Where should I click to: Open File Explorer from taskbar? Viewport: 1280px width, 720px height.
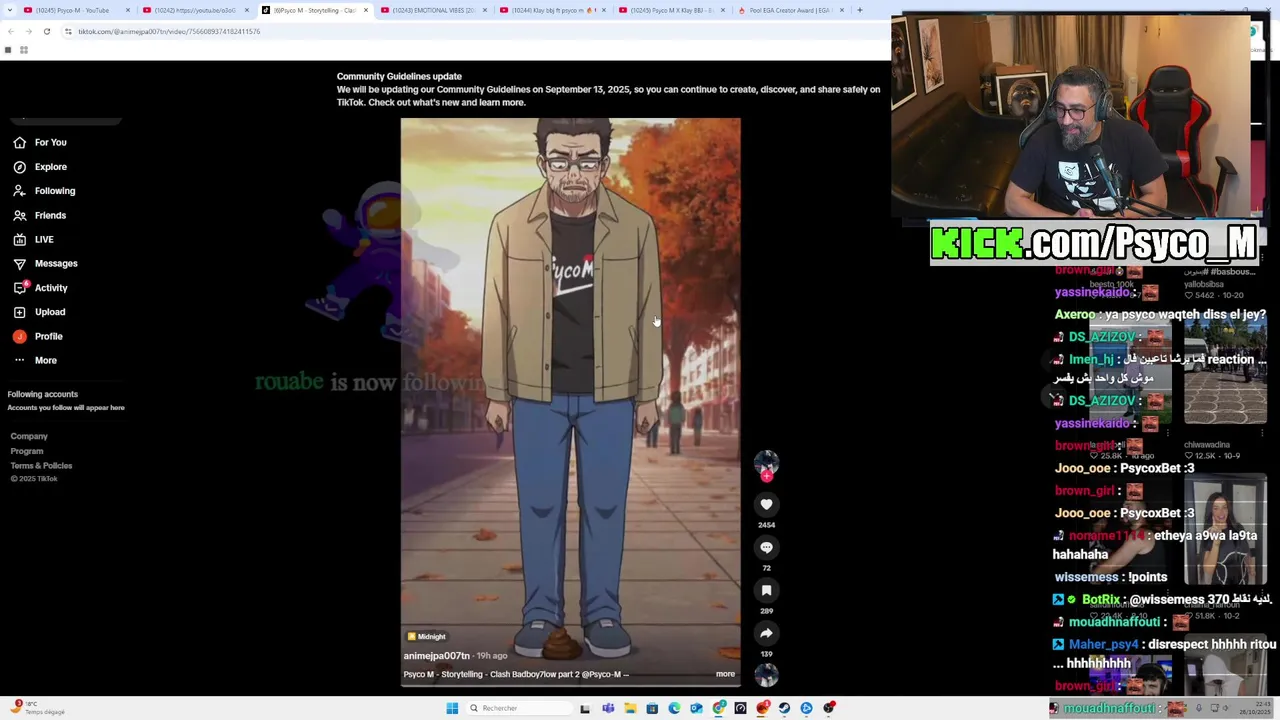click(x=630, y=708)
